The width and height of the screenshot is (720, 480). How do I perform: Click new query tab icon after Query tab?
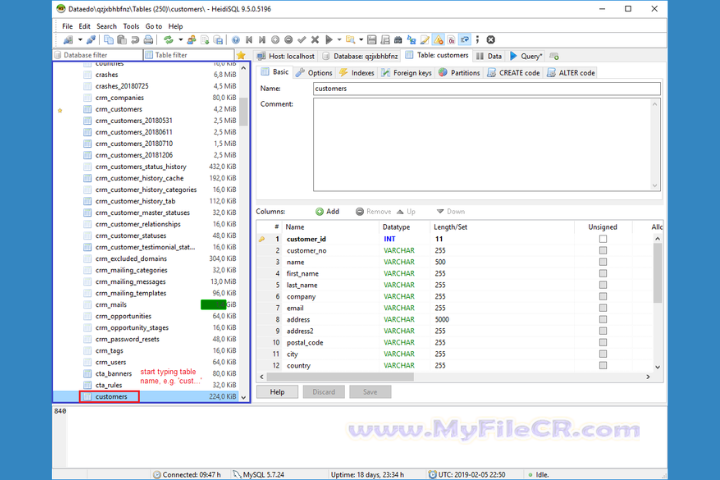point(554,56)
